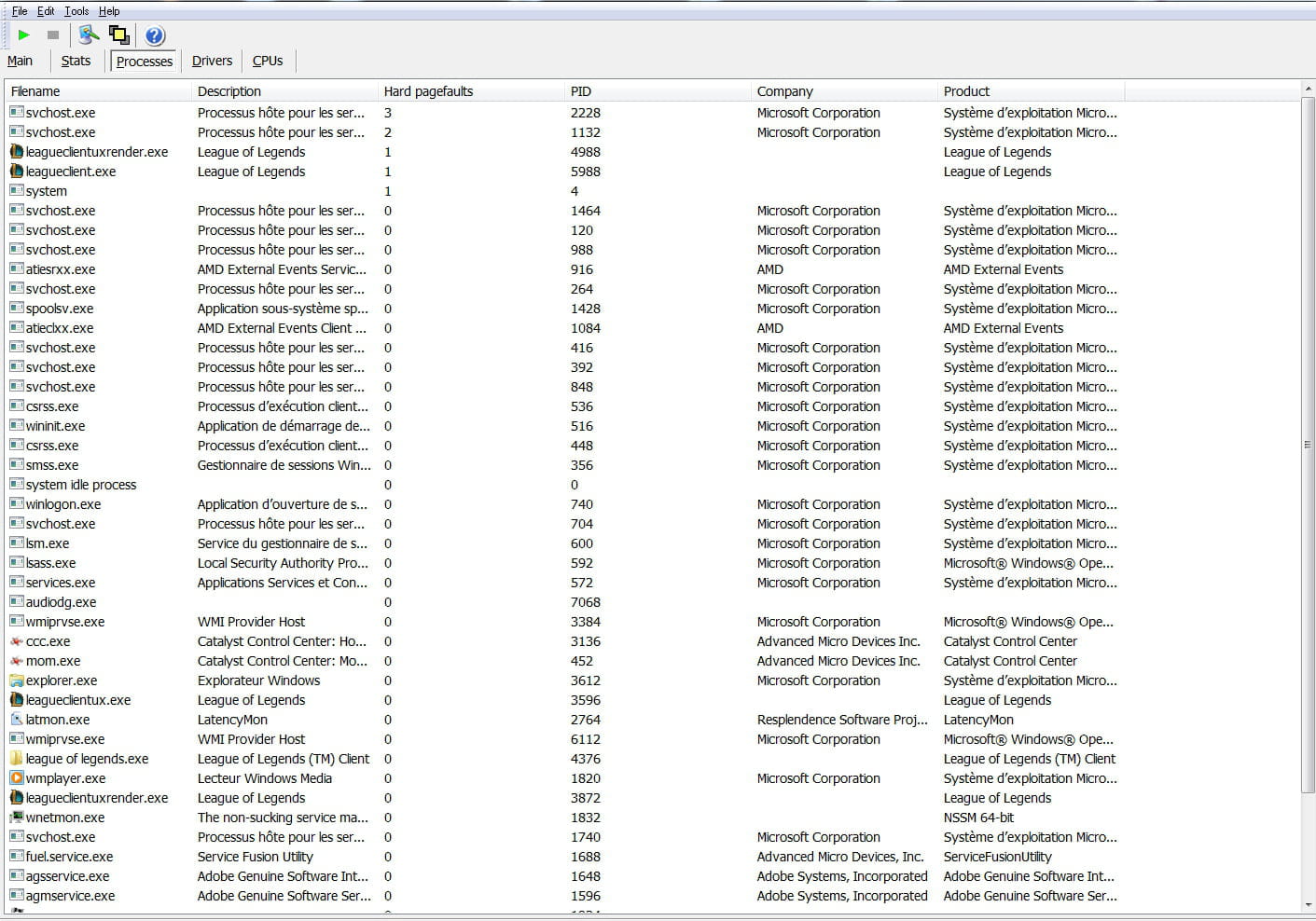Screen dimensions: 1316x921
Task: Click the system idle process icon
Action: click(17, 485)
